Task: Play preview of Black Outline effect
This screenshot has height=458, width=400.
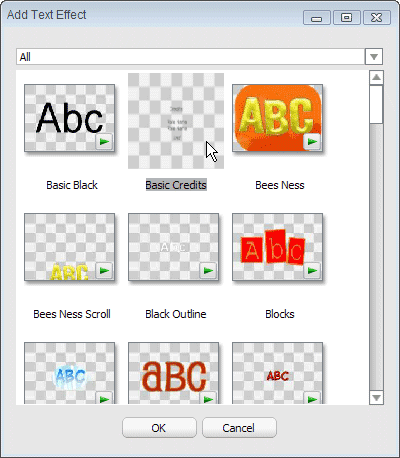Action: pyautogui.click(x=208, y=271)
